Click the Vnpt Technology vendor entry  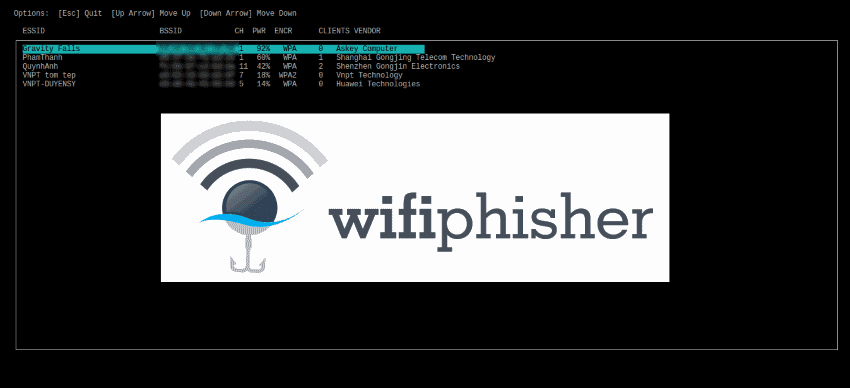(369, 75)
